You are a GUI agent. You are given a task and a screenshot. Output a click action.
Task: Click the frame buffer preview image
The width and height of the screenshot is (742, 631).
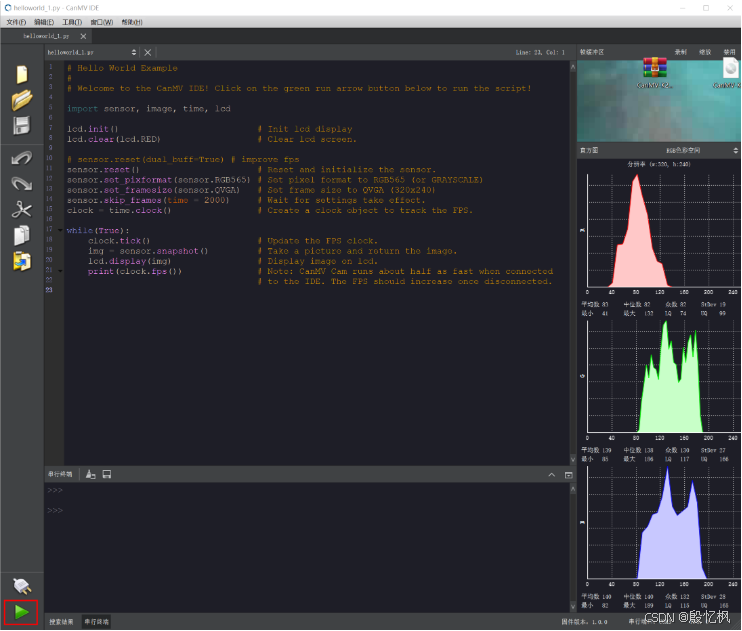[x=659, y=100]
